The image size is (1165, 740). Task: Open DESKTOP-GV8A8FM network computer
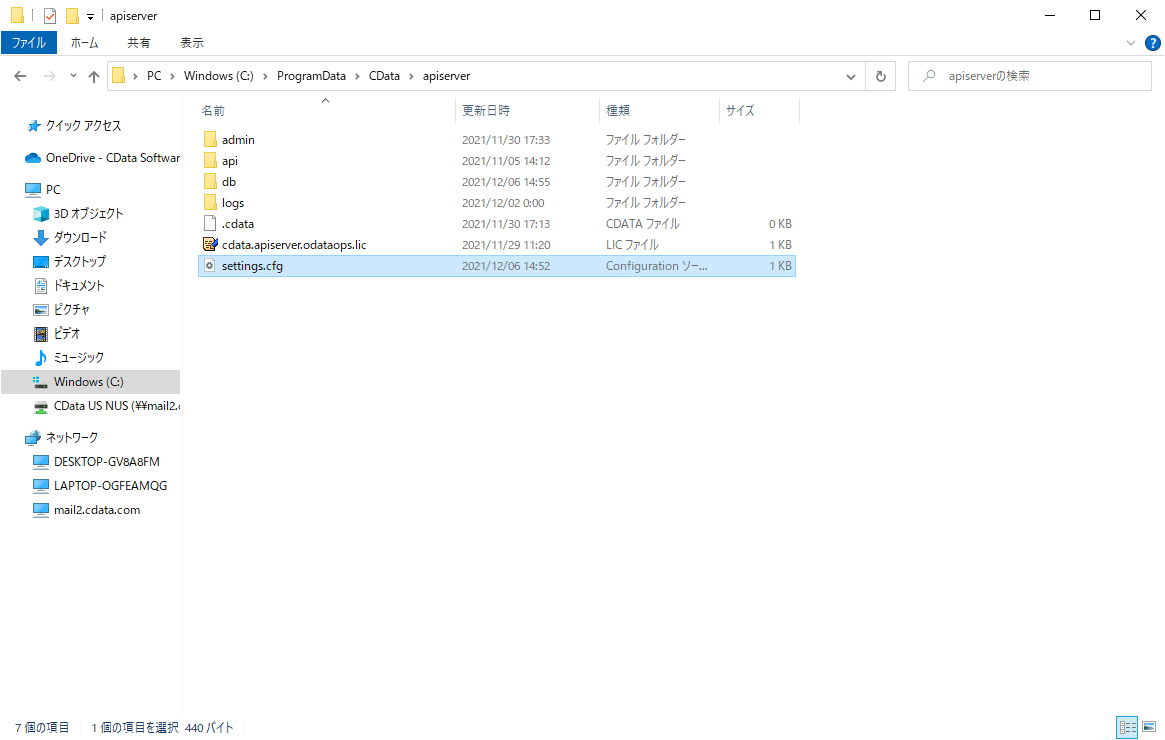tap(106, 461)
